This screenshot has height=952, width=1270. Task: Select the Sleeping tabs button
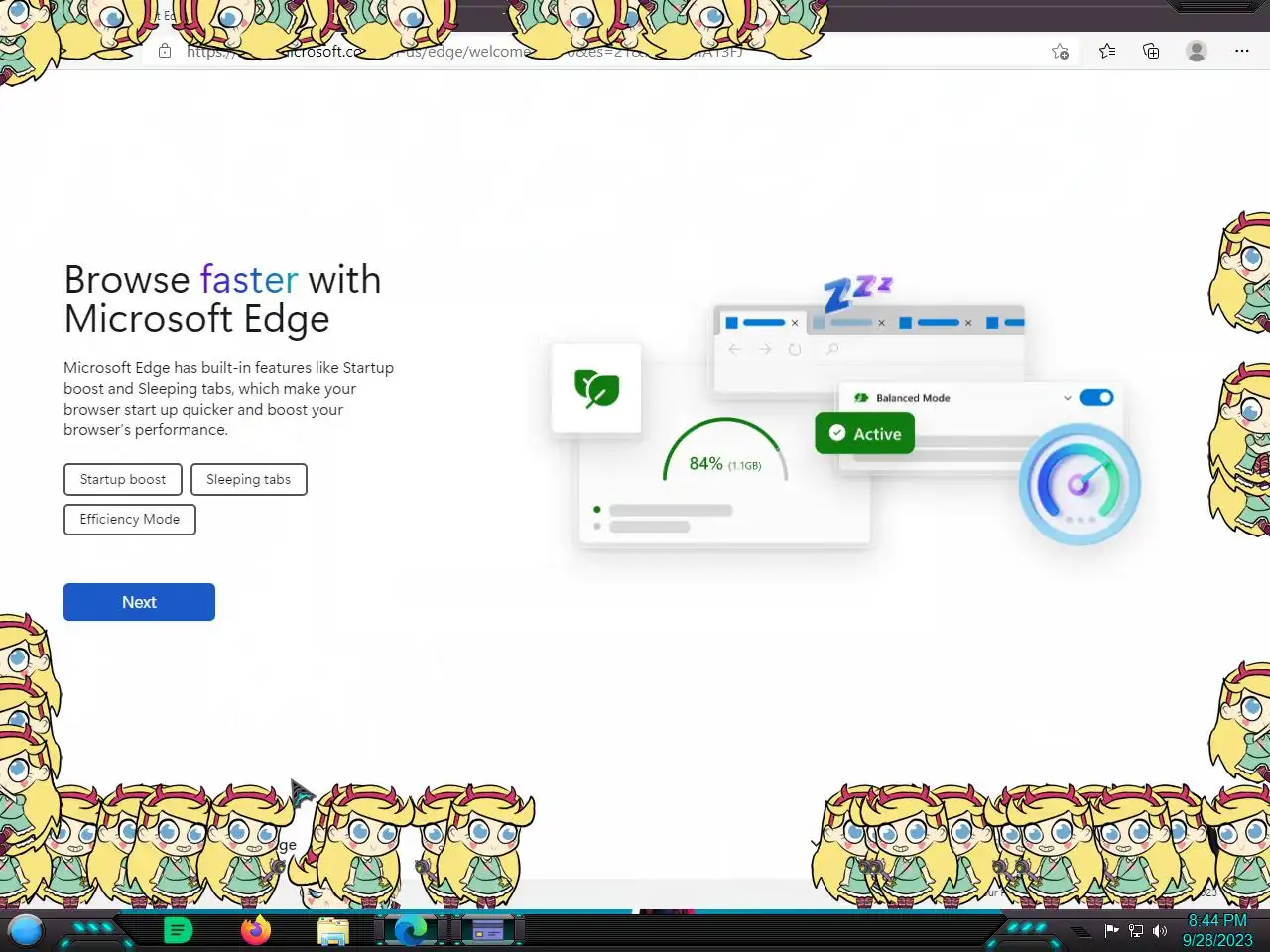[248, 479]
